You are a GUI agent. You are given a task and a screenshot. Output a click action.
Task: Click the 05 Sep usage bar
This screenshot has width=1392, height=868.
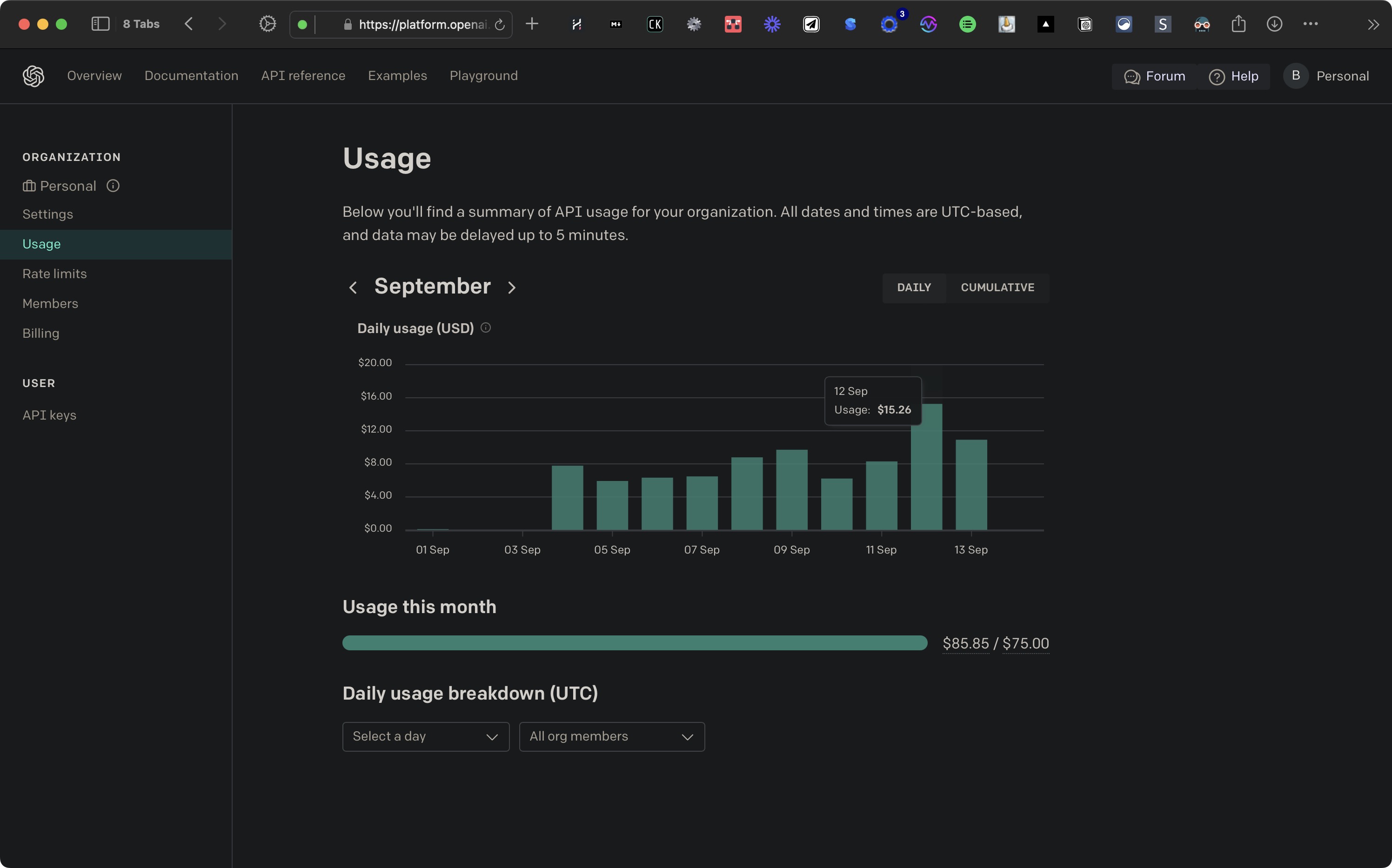coord(612,505)
